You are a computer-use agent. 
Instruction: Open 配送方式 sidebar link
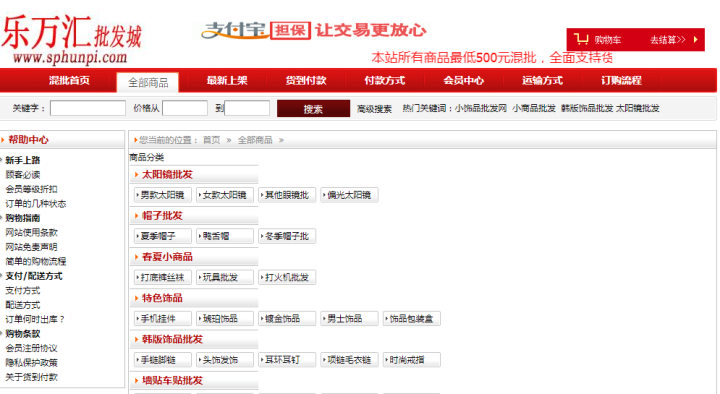[22, 305]
